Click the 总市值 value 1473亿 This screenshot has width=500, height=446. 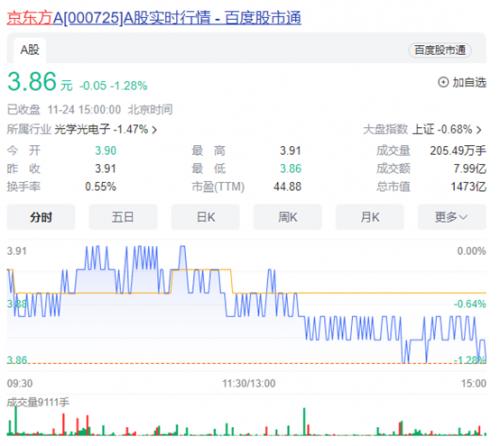pos(469,187)
